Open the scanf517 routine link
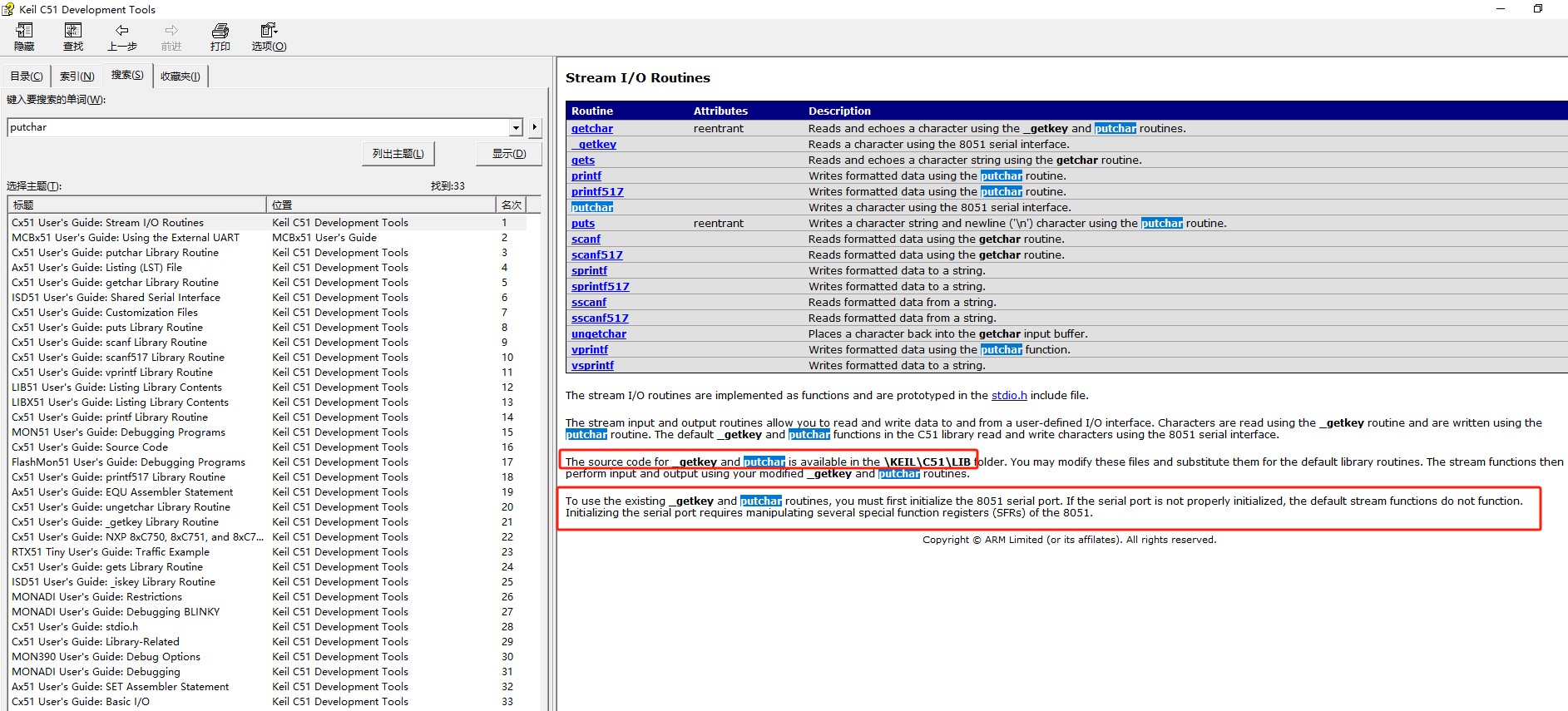Viewport: 1568px width, 711px height. click(597, 255)
